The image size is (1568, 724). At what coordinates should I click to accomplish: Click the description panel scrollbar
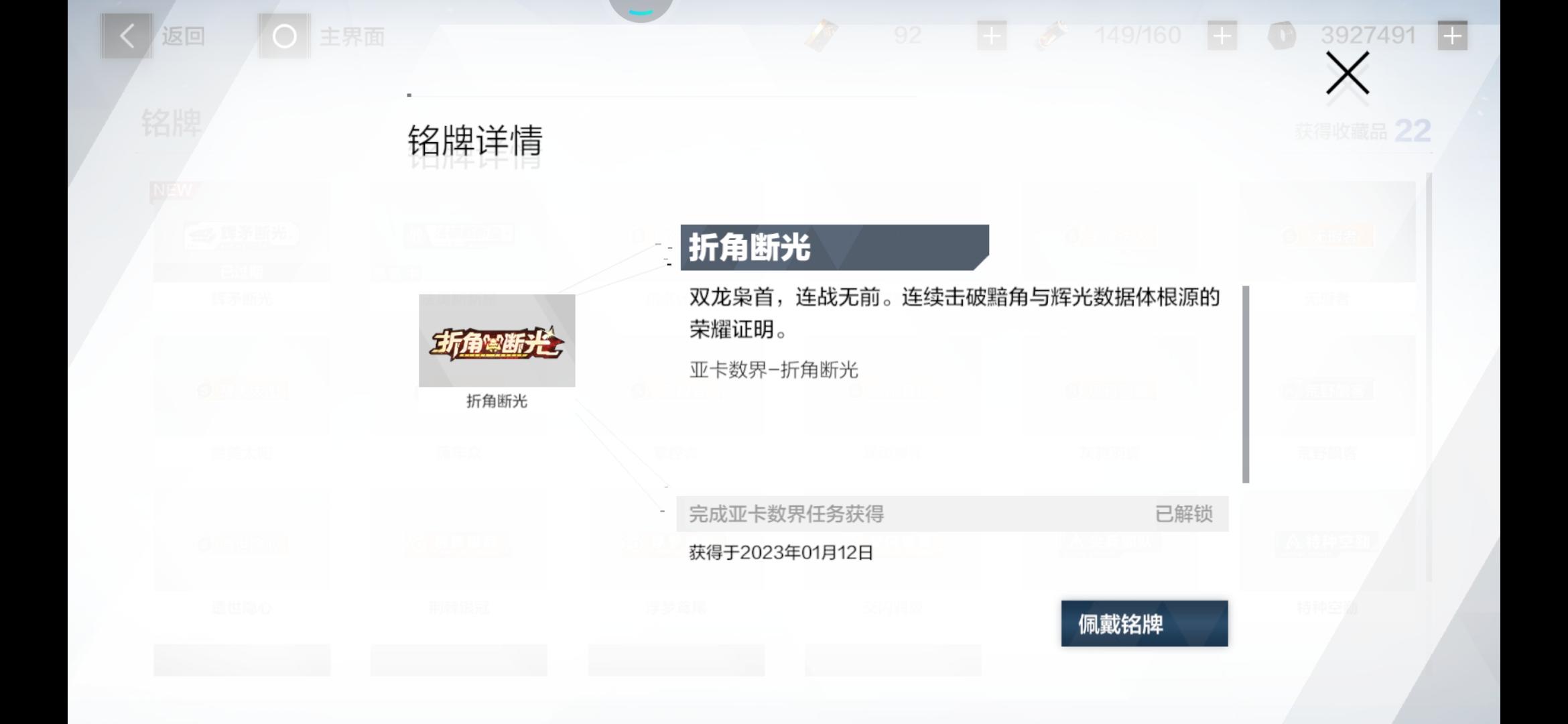click(1246, 384)
